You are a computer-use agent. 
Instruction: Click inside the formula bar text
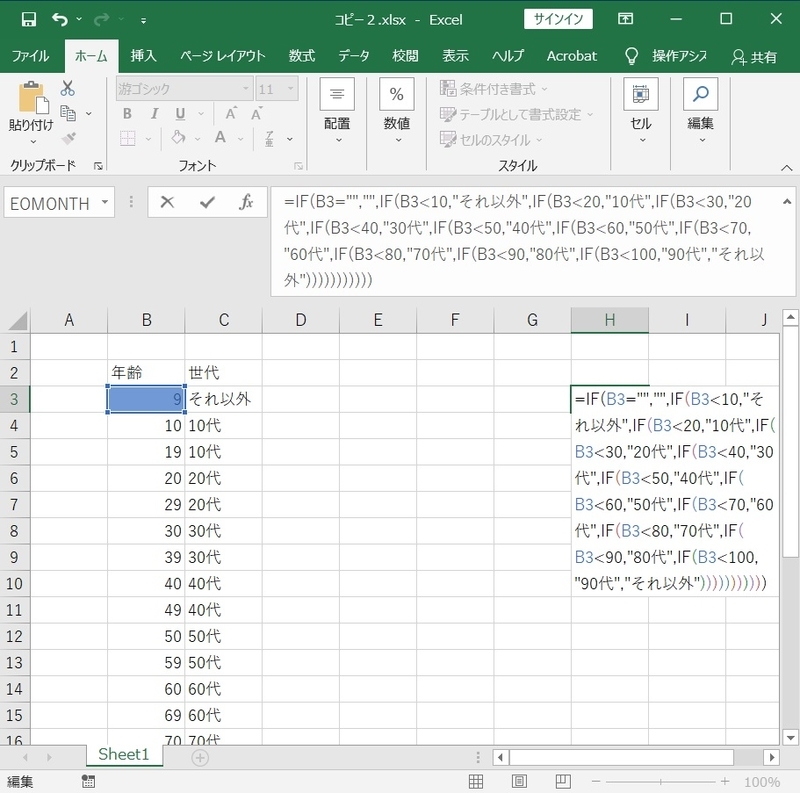click(x=524, y=241)
